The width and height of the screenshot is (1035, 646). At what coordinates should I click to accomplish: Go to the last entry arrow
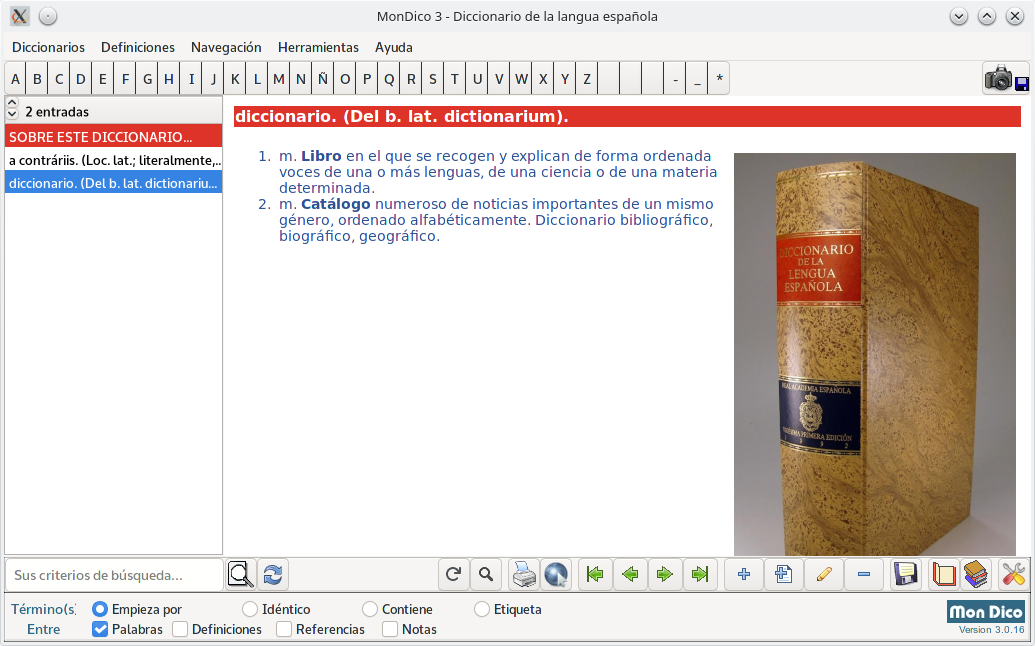pyautogui.click(x=700, y=574)
